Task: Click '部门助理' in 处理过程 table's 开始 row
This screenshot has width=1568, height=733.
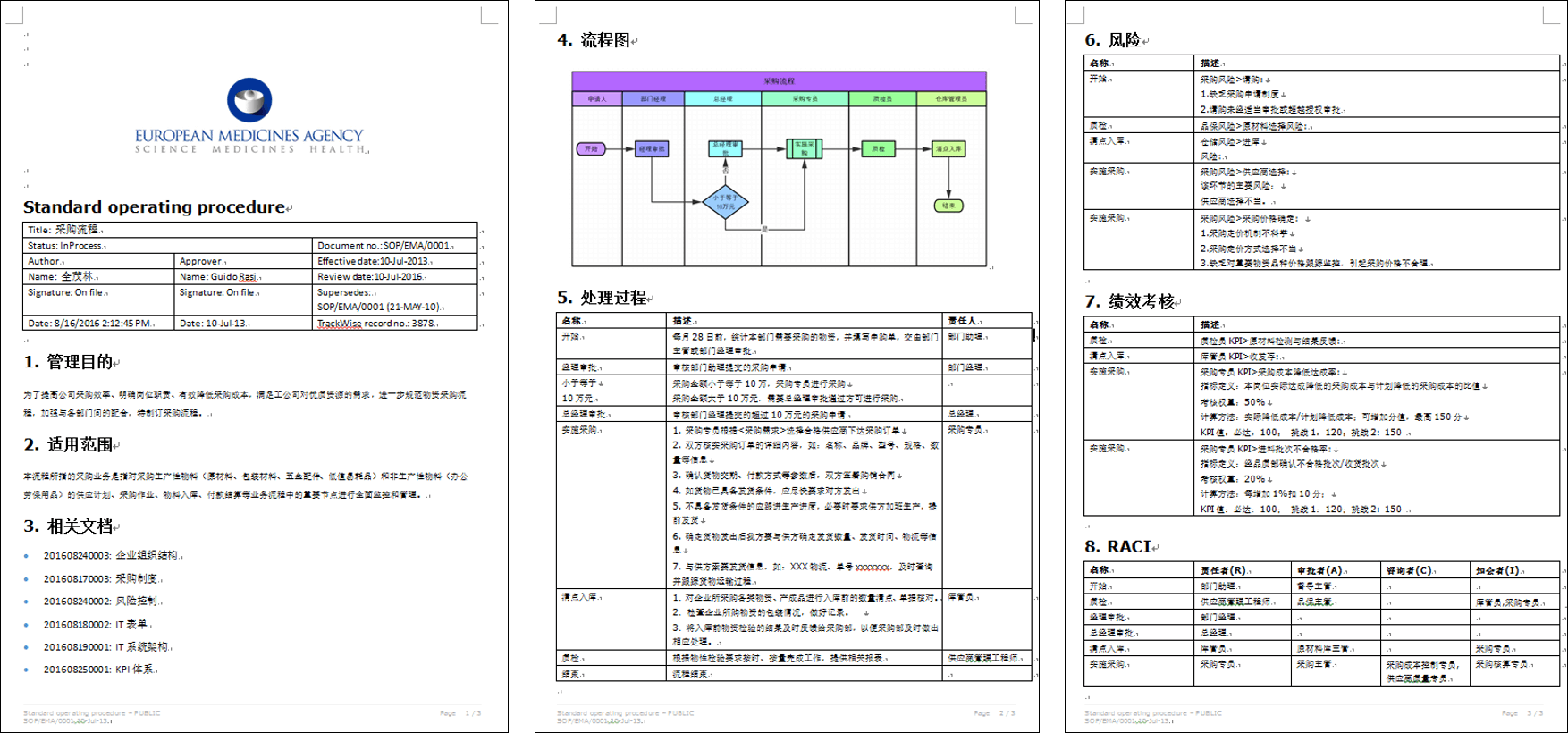Action: [965, 336]
